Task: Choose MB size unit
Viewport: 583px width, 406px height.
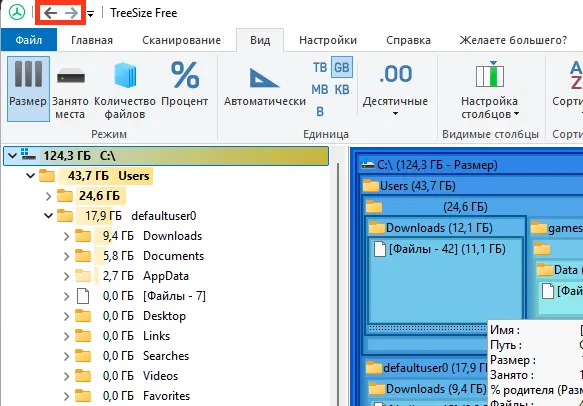Action: click(320, 90)
